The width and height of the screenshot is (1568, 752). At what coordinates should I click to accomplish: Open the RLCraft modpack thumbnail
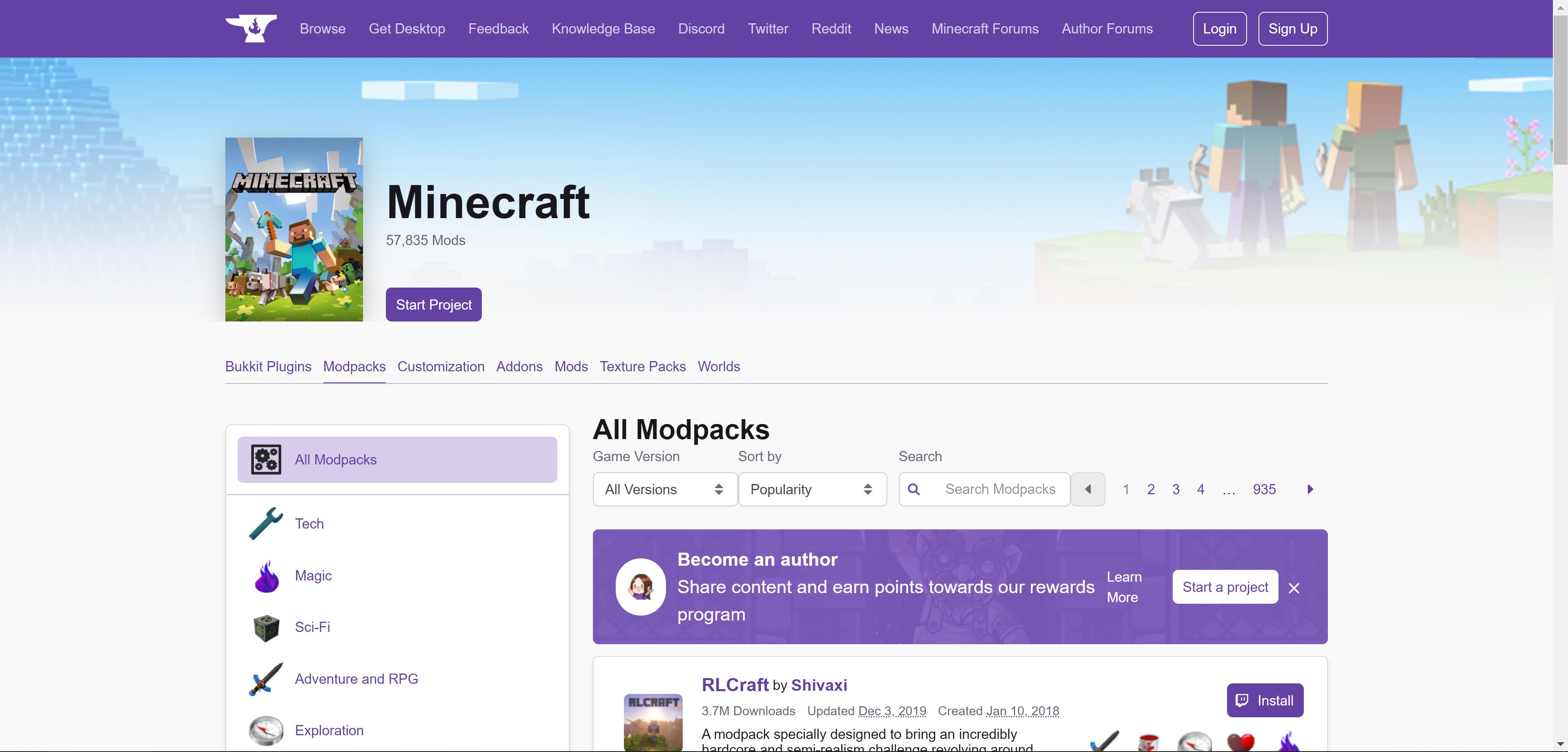tap(653, 722)
